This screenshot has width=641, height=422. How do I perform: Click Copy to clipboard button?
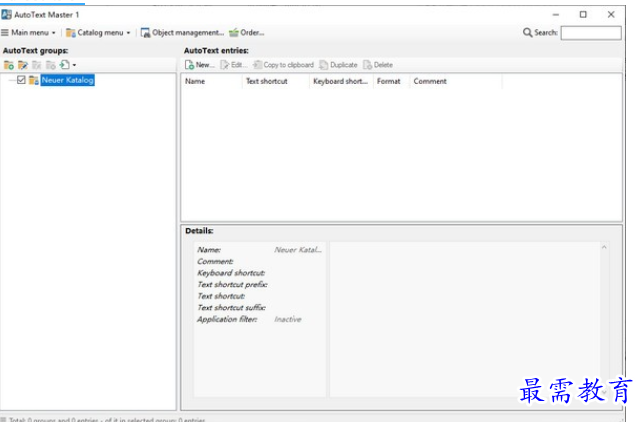pos(283,65)
